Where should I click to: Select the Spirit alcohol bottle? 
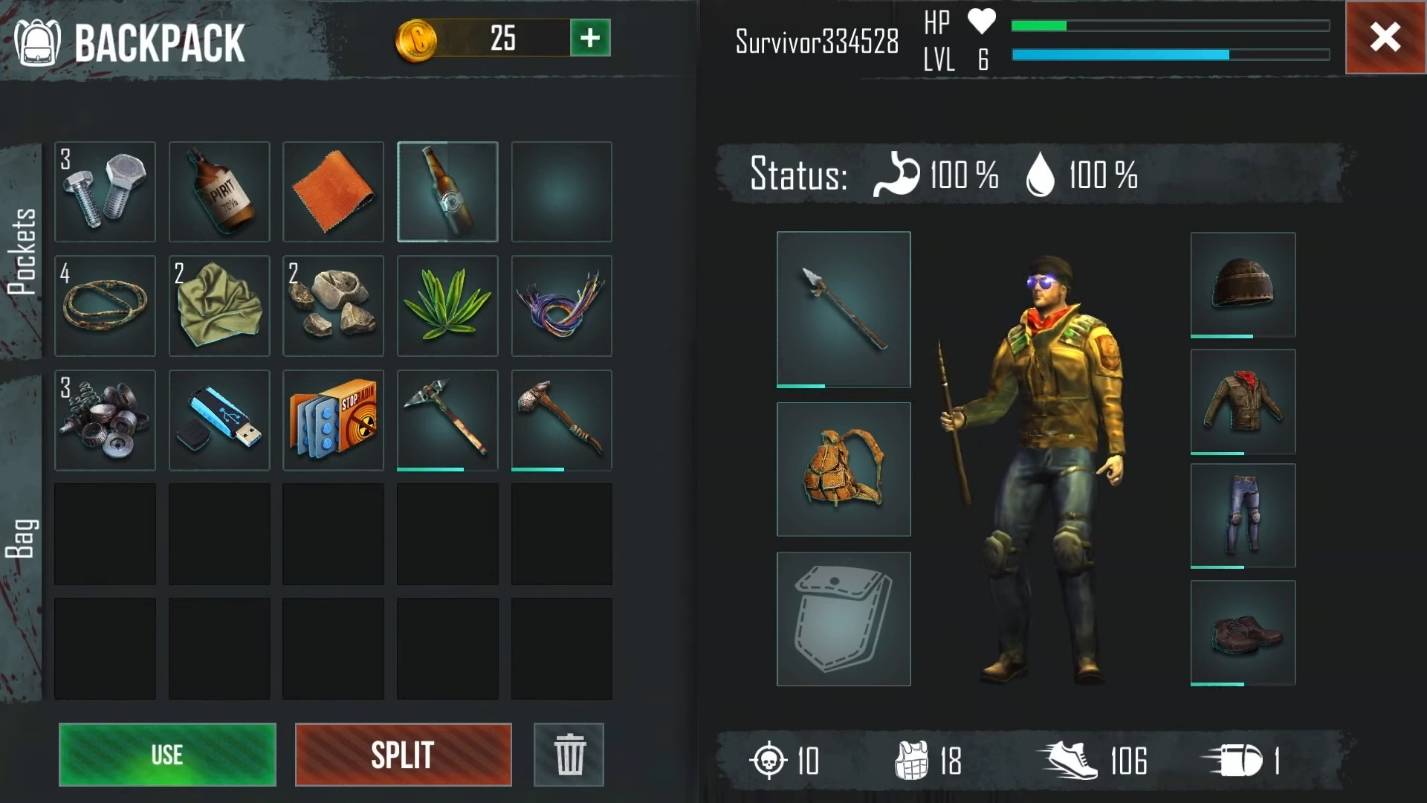click(x=219, y=192)
